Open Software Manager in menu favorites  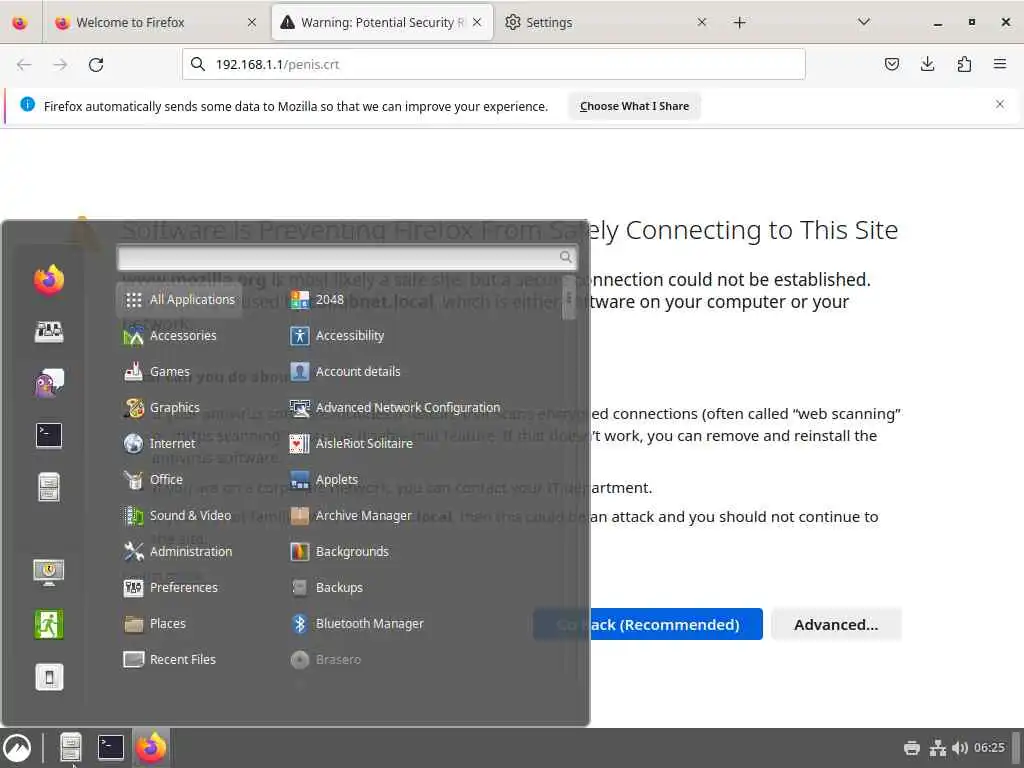(x=49, y=332)
